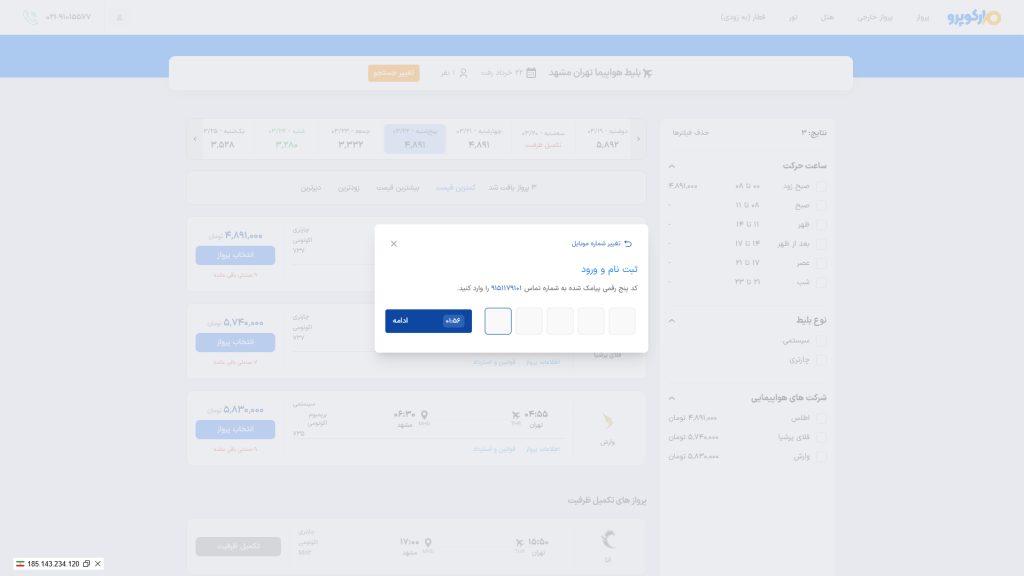1024x576 pixels.
Task: Sort by lowest price (کمترین قیمت)
Action: click(x=456, y=188)
